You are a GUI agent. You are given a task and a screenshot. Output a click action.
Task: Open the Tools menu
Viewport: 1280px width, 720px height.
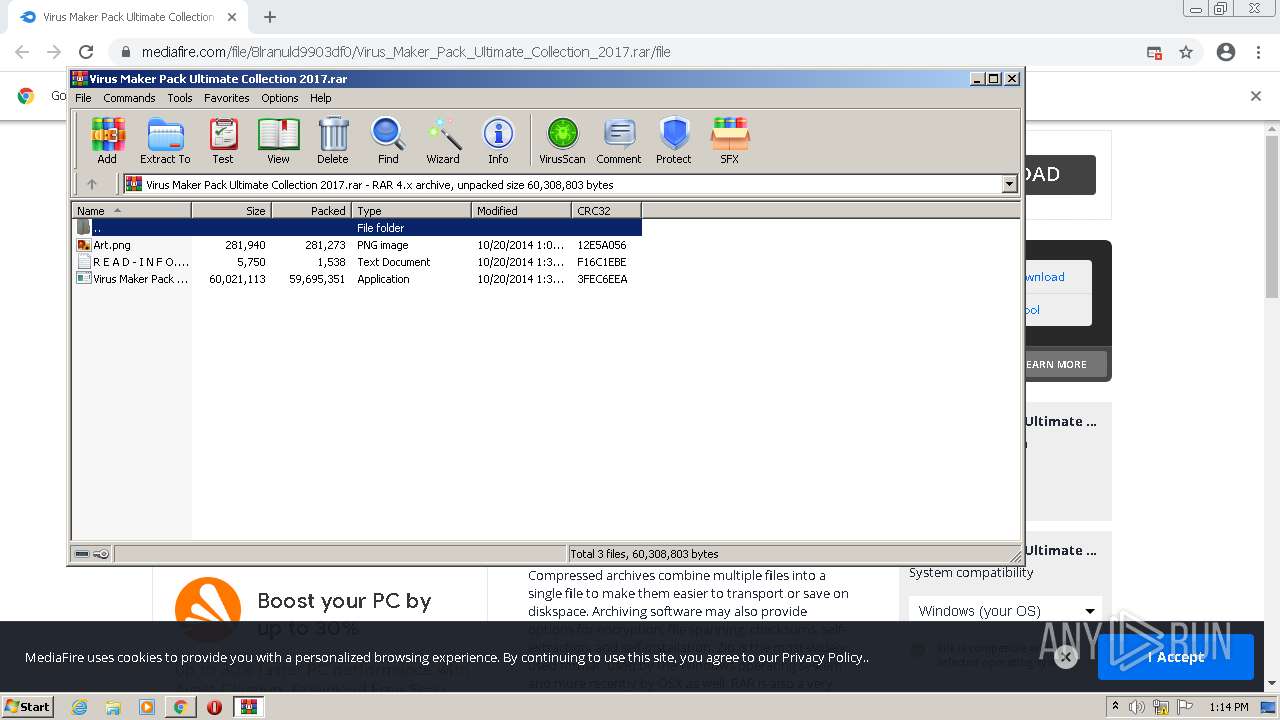click(x=180, y=98)
